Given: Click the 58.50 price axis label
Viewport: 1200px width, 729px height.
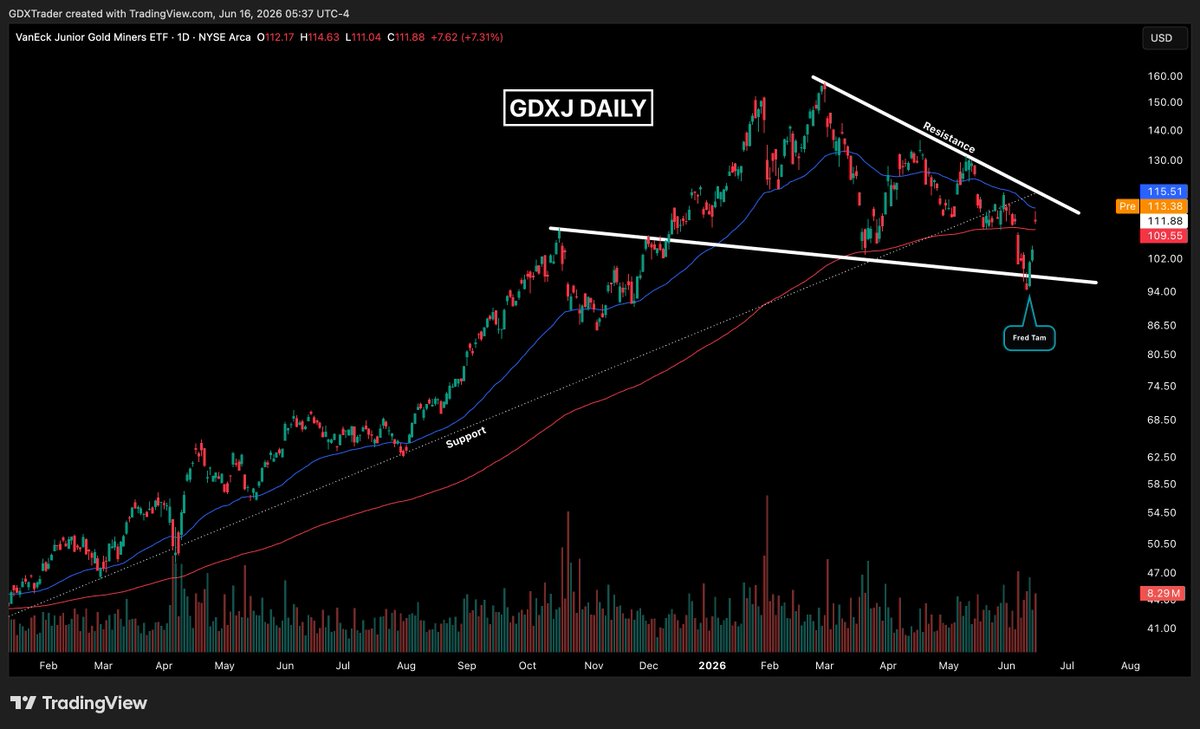Looking at the screenshot, I should (x=1160, y=484).
